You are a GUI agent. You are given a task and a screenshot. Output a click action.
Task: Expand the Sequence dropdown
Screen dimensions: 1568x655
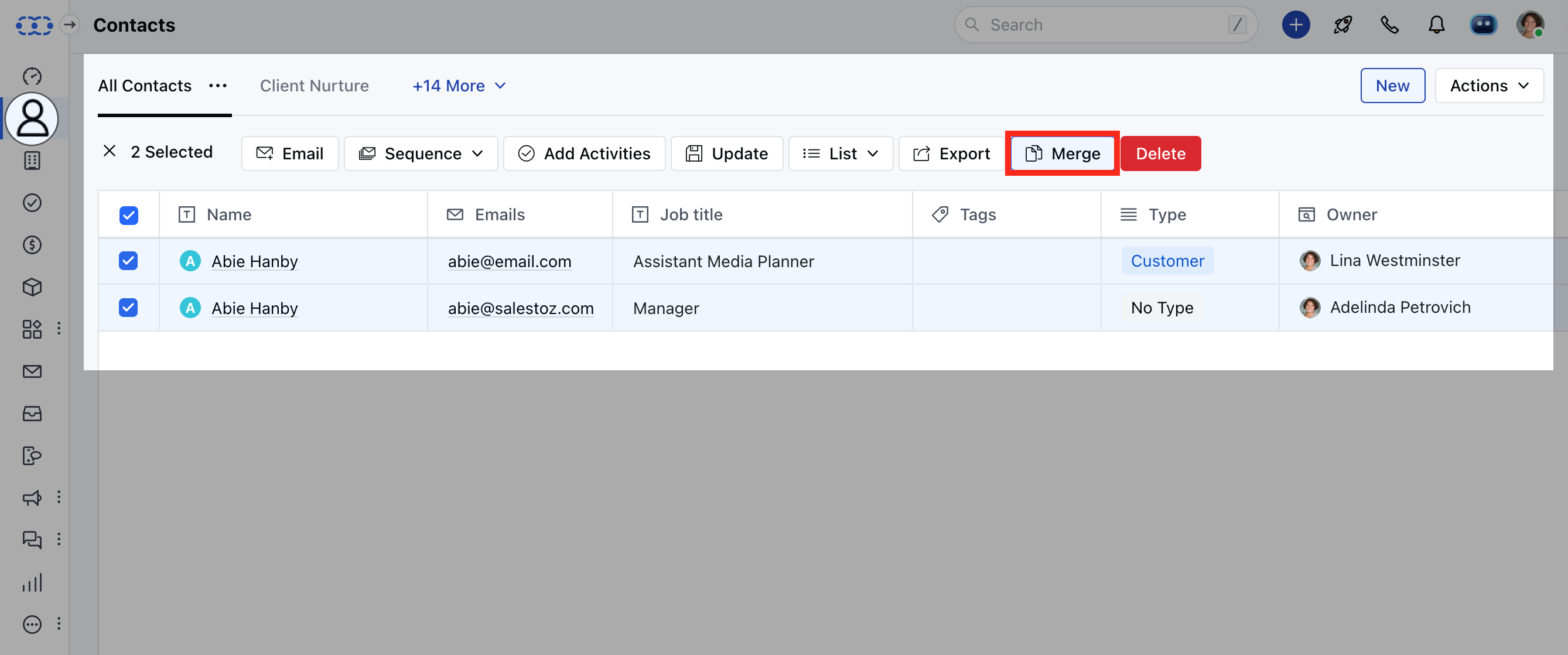(421, 153)
